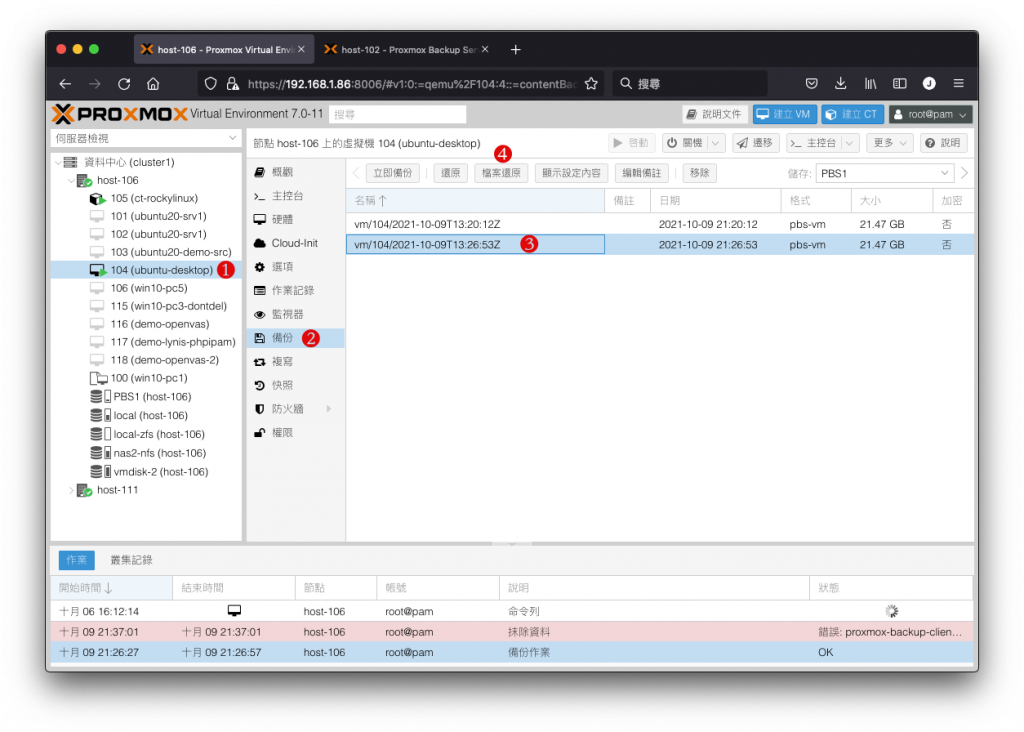Open the 關機 shutdown dropdown arrow
1024x732 pixels.
pyautogui.click(x=716, y=143)
